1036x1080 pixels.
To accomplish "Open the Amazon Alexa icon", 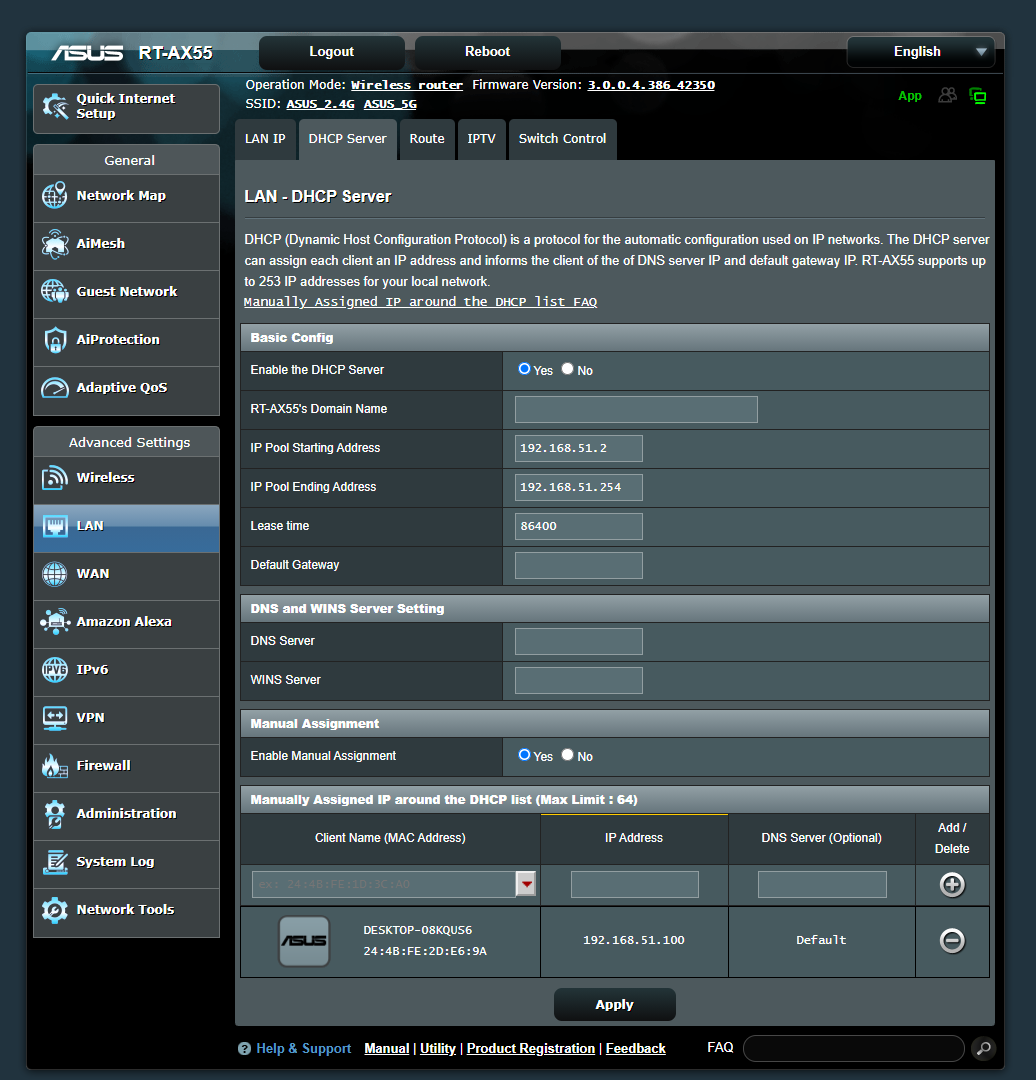I will tap(54, 621).
